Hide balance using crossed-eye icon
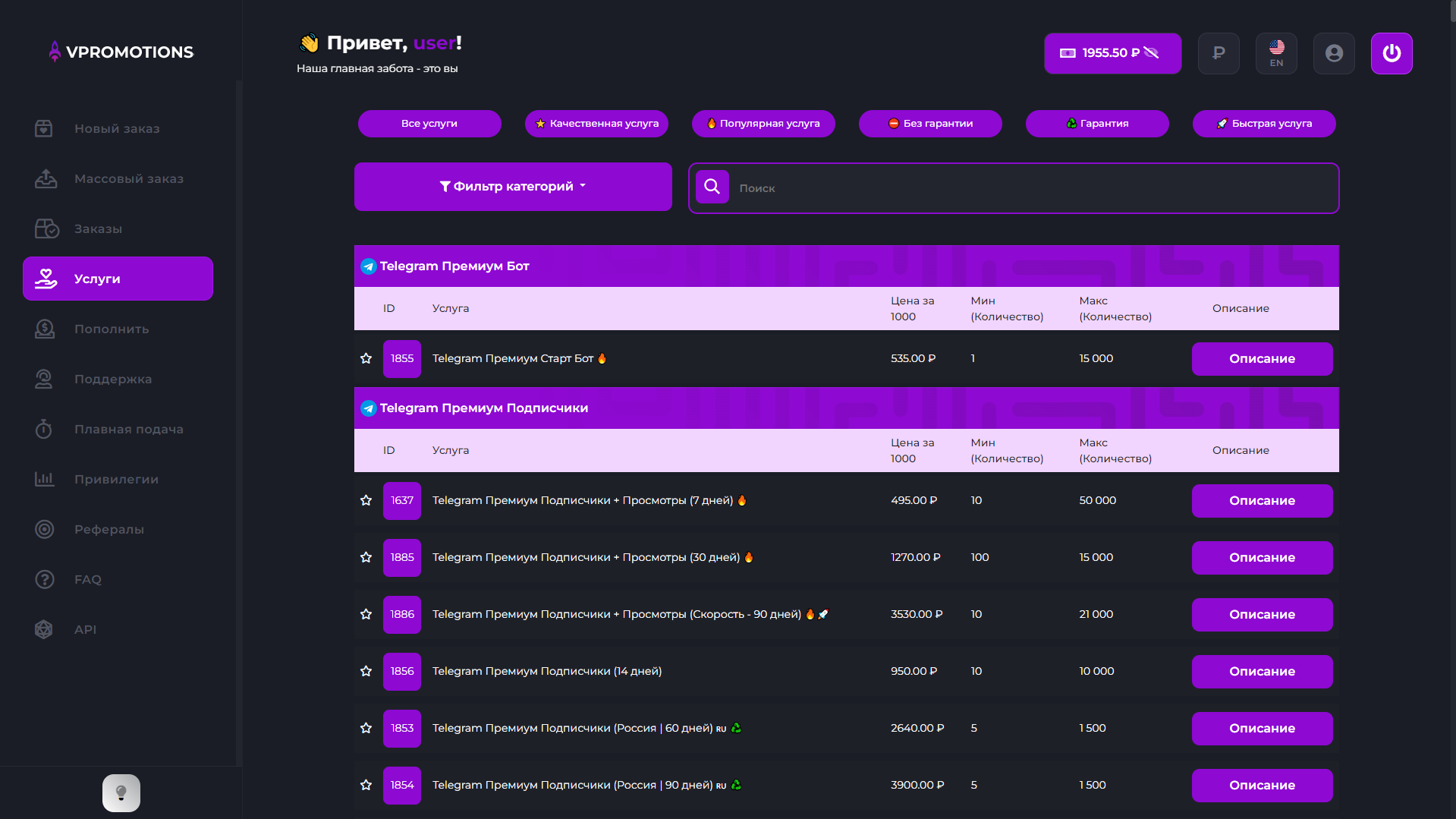This screenshot has width=1456, height=819. [1151, 52]
